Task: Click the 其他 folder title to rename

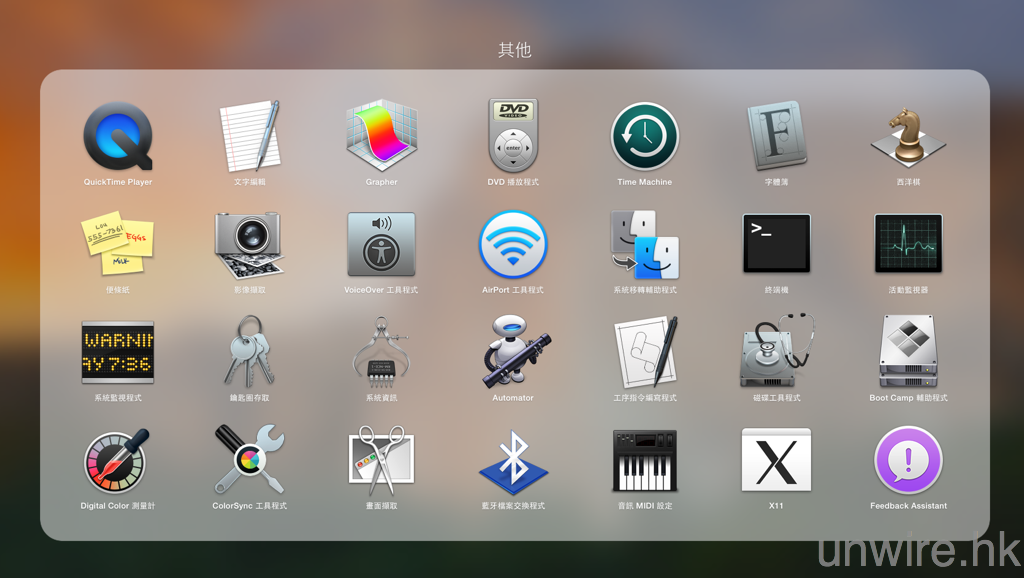Action: tap(514, 50)
